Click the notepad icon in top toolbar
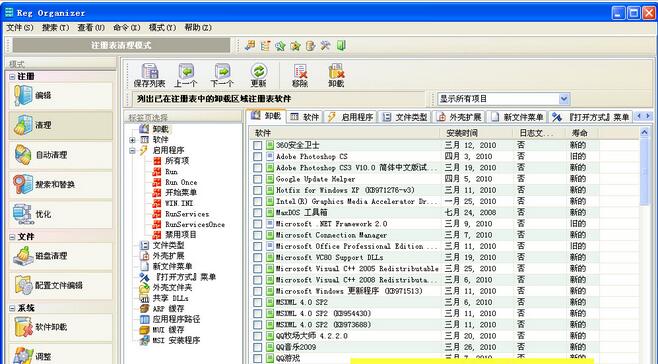This screenshot has width=658, height=364. tap(265, 45)
